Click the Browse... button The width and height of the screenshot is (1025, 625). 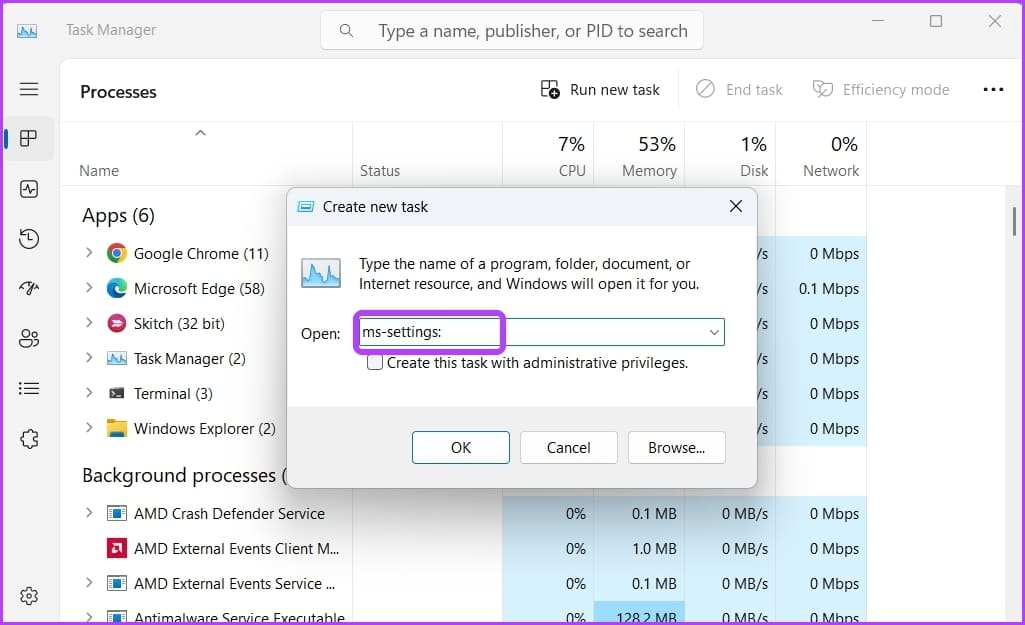point(677,448)
